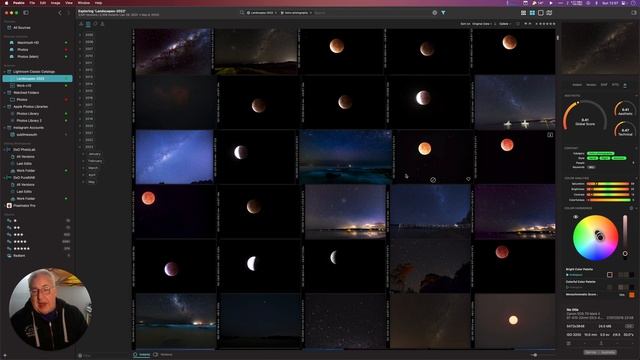The width and height of the screenshot is (640, 360).
Task: Open the Window menu
Action: coord(84,3)
